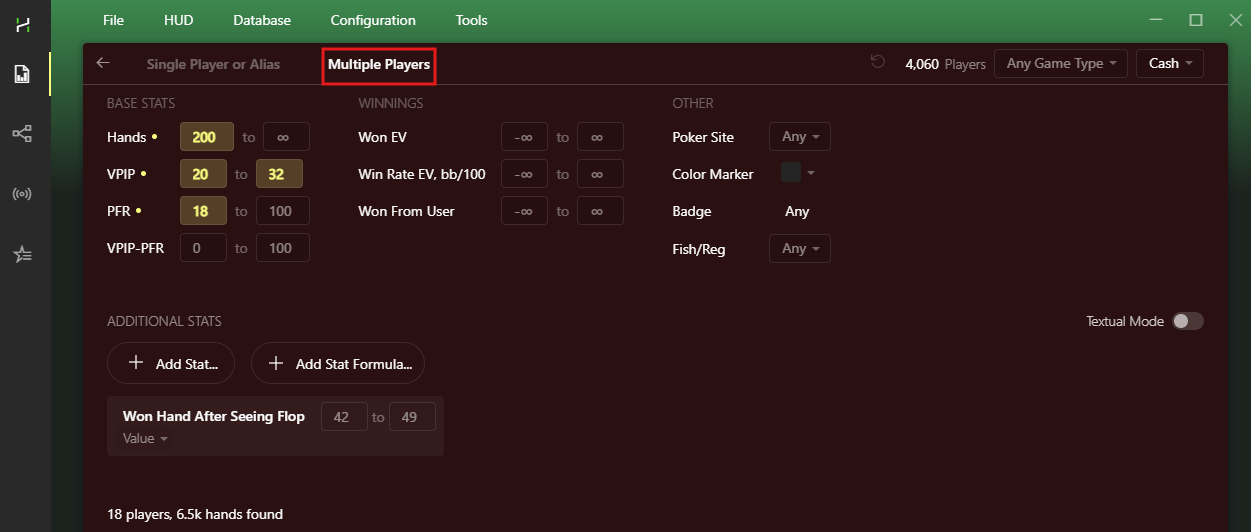Viewport: 1251px width, 532px height.
Task: Click the Add Stat Formula button
Action: click(x=338, y=364)
